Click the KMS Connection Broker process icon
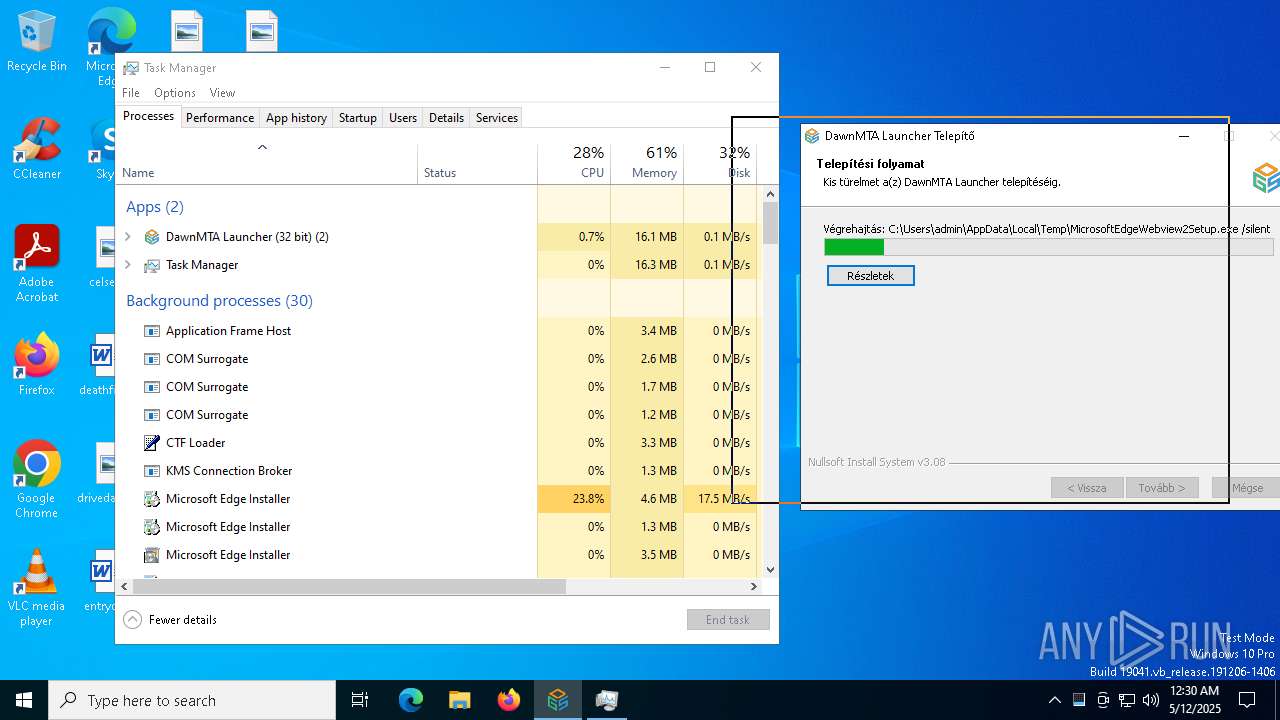1280x720 pixels. point(152,471)
